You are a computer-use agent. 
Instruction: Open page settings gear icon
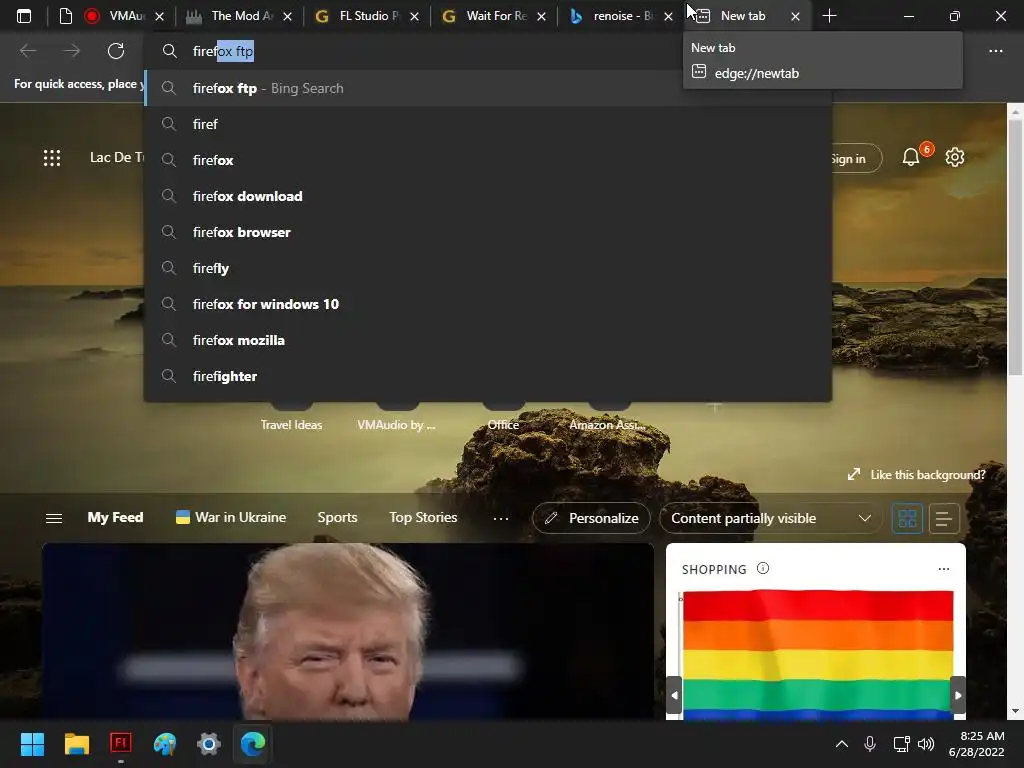click(955, 157)
